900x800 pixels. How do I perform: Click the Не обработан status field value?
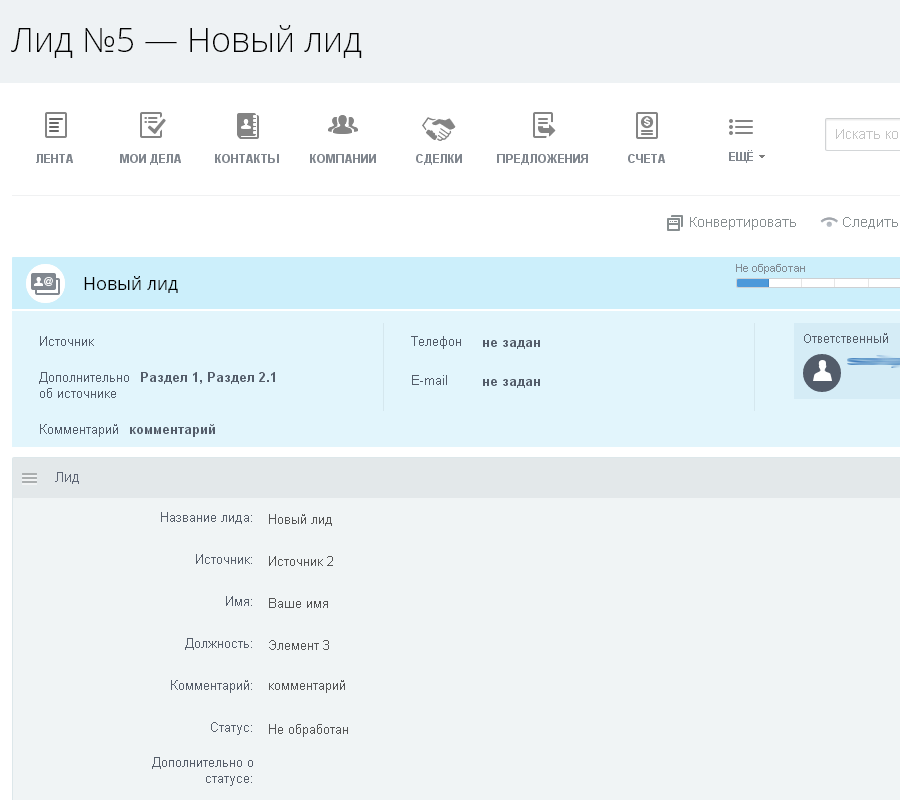pyautogui.click(x=308, y=730)
